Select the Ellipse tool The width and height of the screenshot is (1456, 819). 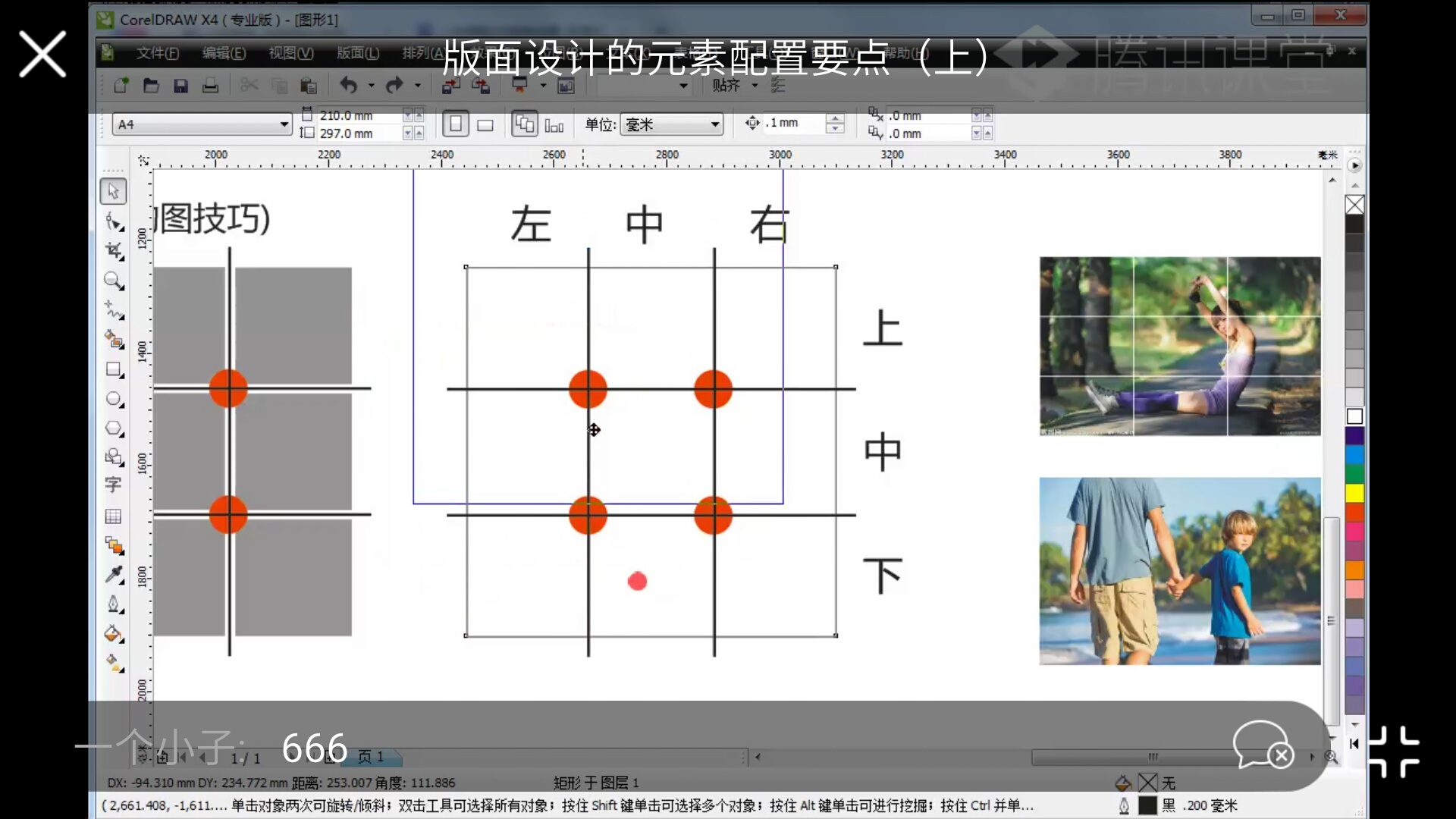[114, 399]
